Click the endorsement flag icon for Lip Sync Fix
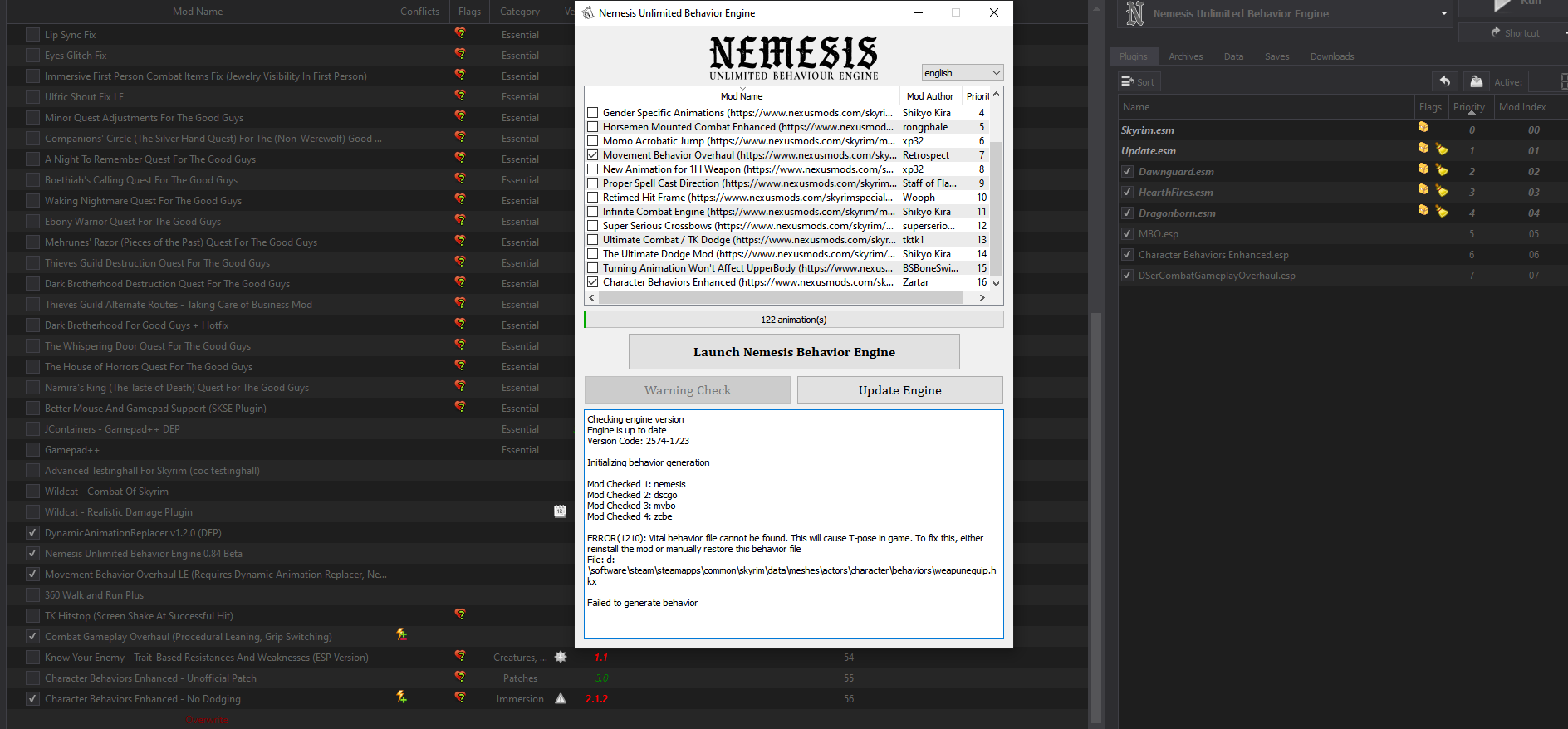1568x729 pixels. [460, 33]
